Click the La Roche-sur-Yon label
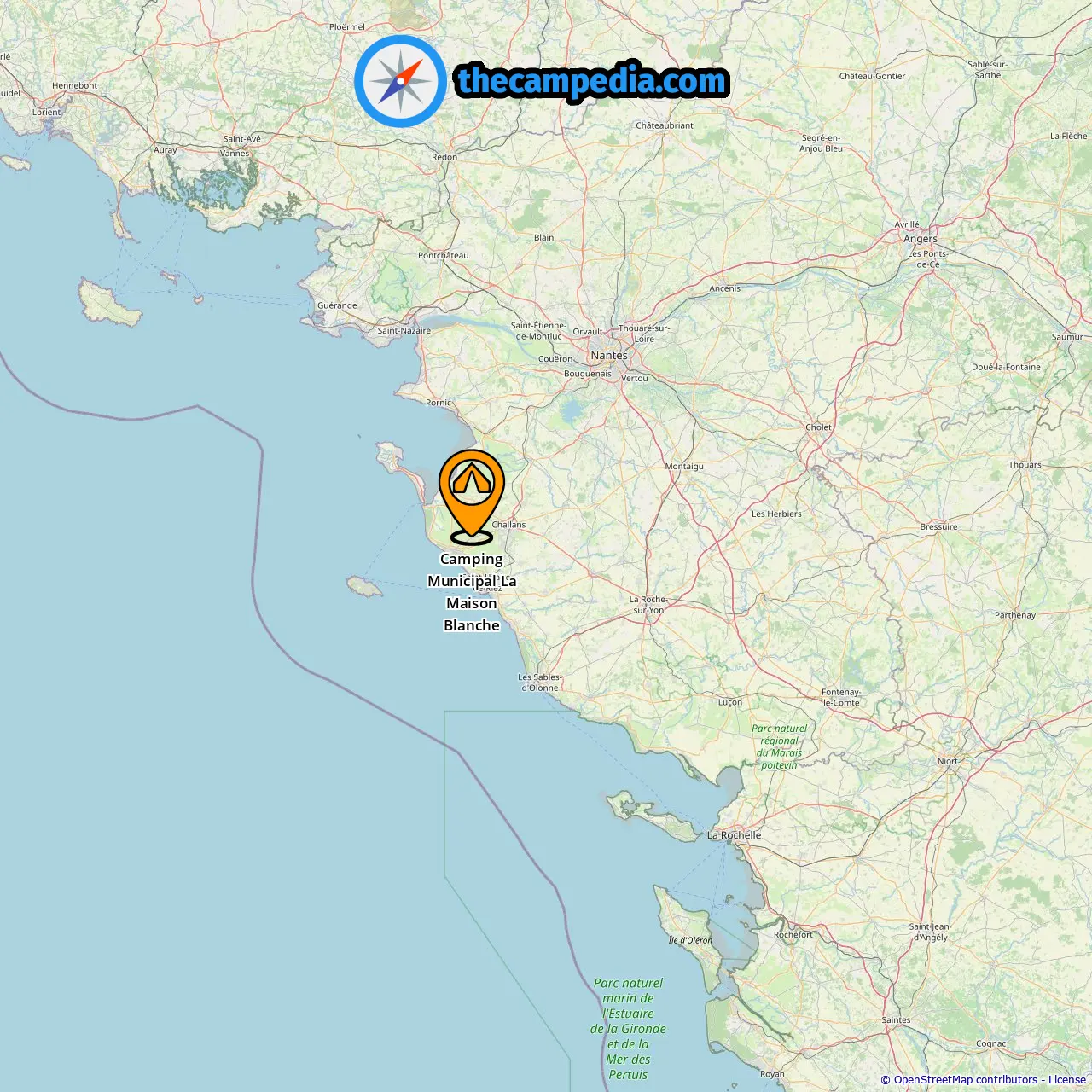The height and width of the screenshot is (1092, 1092). (648, 605)
